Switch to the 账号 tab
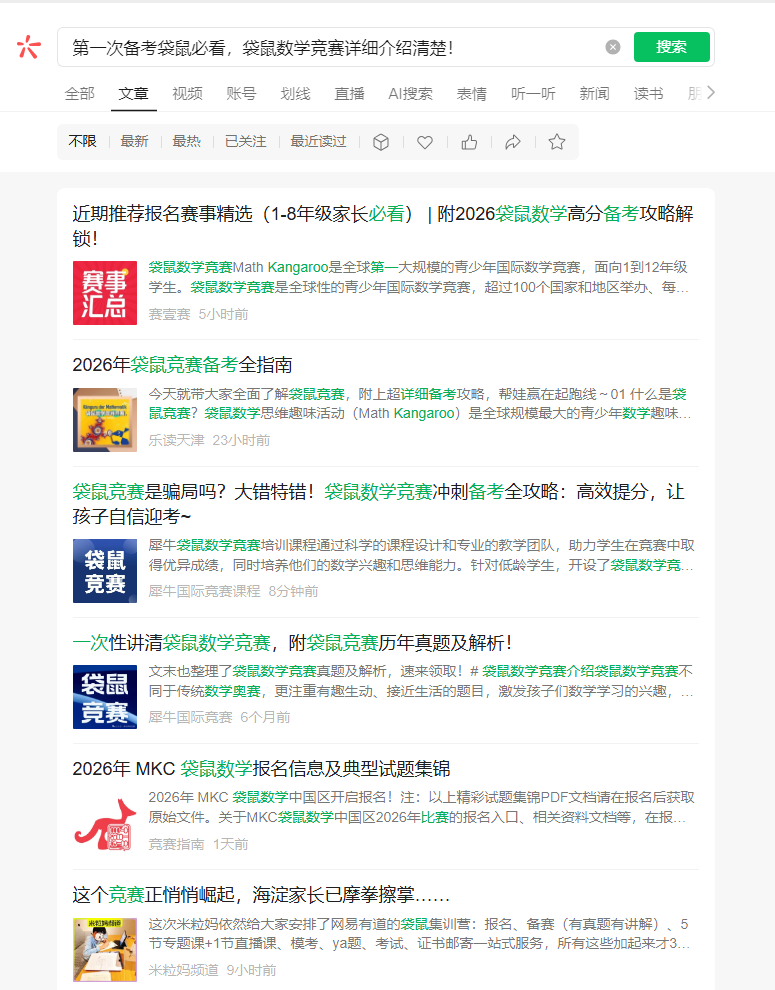Viewport: 775px width, 990px height. point(241,94)
